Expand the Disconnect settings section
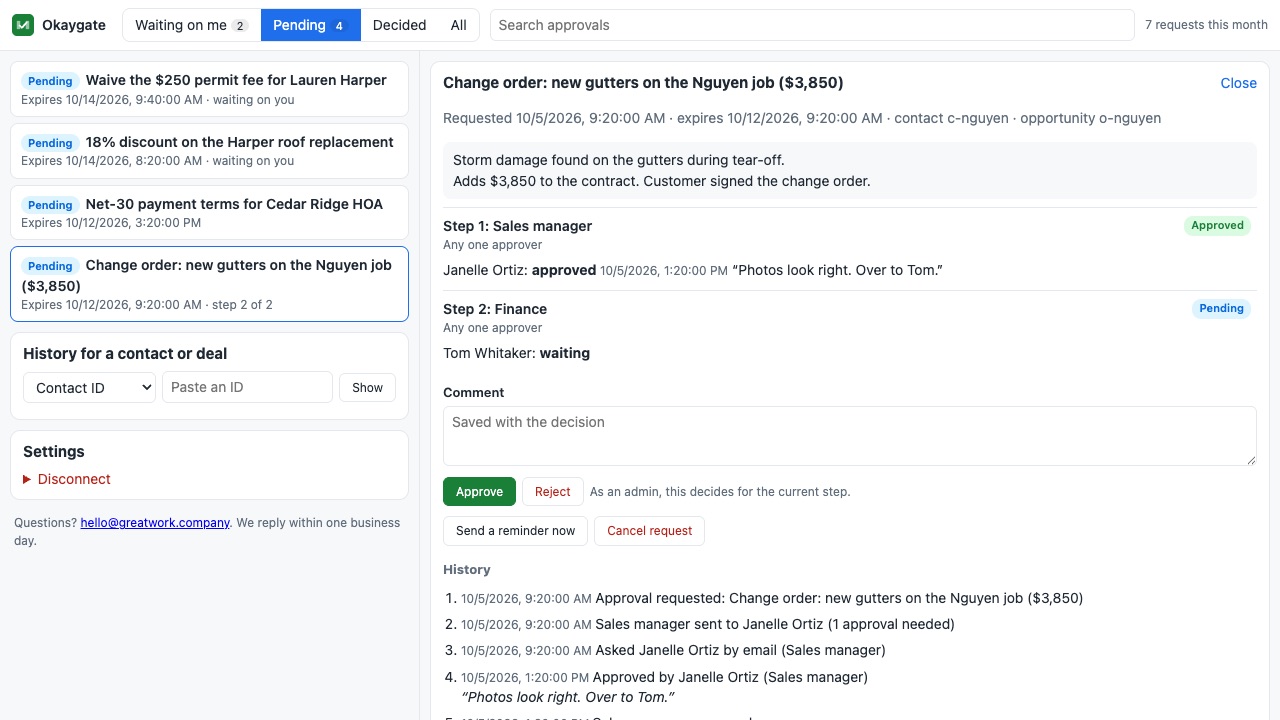Viewport: 1280px width, 720px height. point(67,479)
